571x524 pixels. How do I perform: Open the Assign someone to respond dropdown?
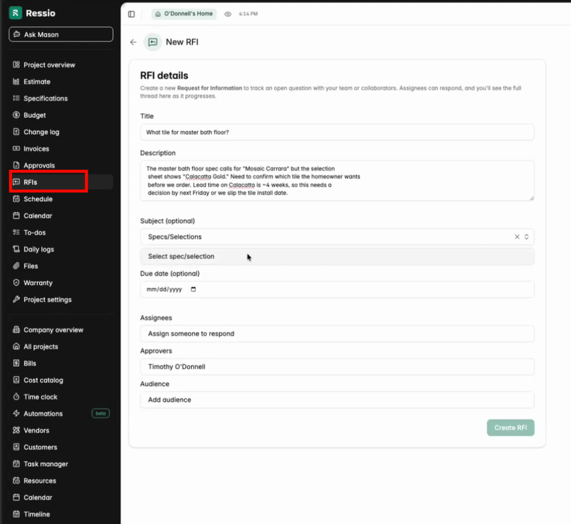click(x=337, y=334)
